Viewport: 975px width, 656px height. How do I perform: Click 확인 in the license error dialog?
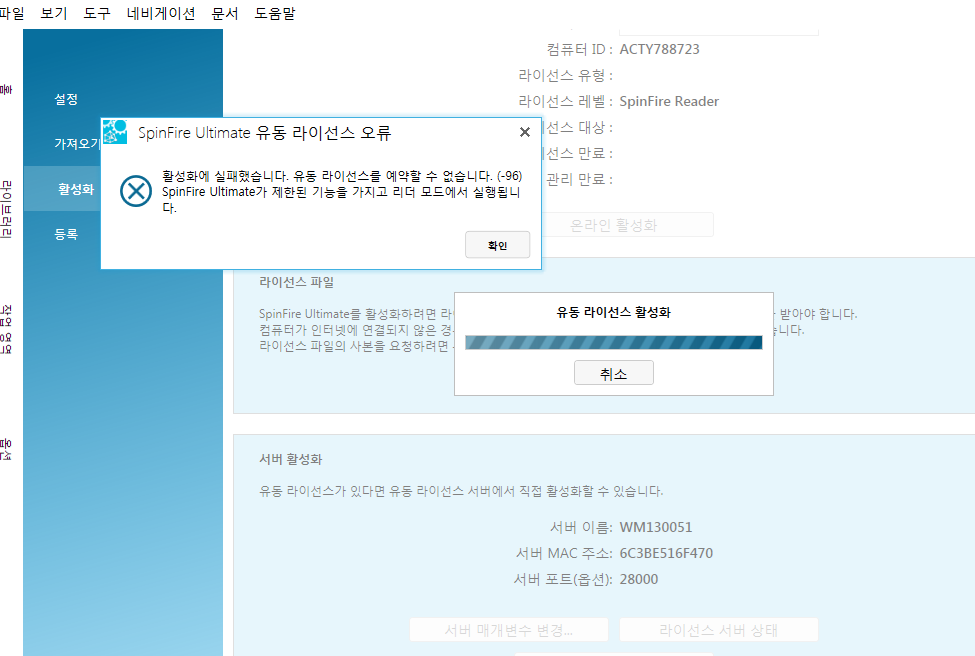pos(497,245)
